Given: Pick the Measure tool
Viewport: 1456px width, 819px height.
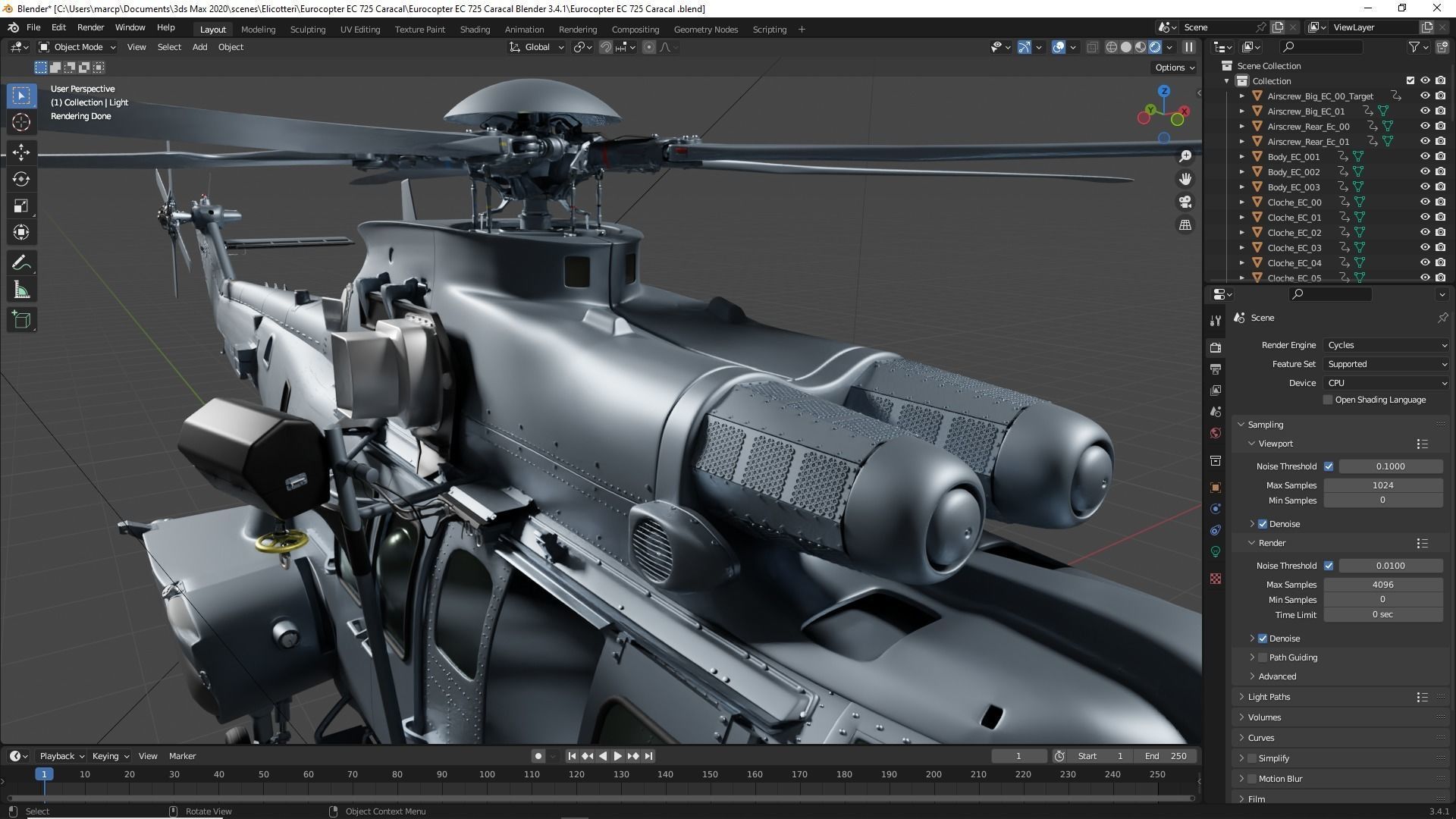Looking at the screenshot, I should (x=21, y=290).
